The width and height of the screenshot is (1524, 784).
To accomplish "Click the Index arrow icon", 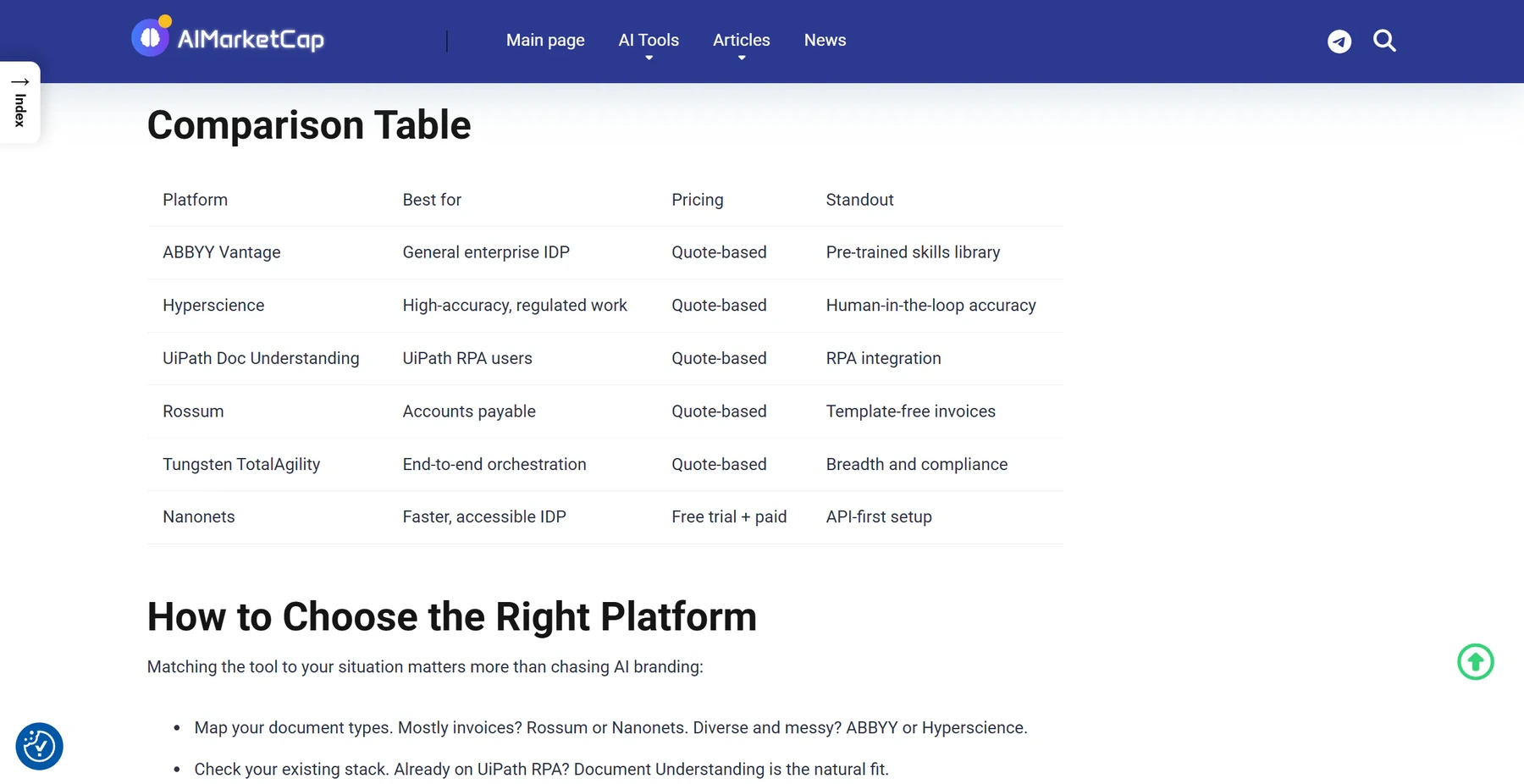I will 20,82.
